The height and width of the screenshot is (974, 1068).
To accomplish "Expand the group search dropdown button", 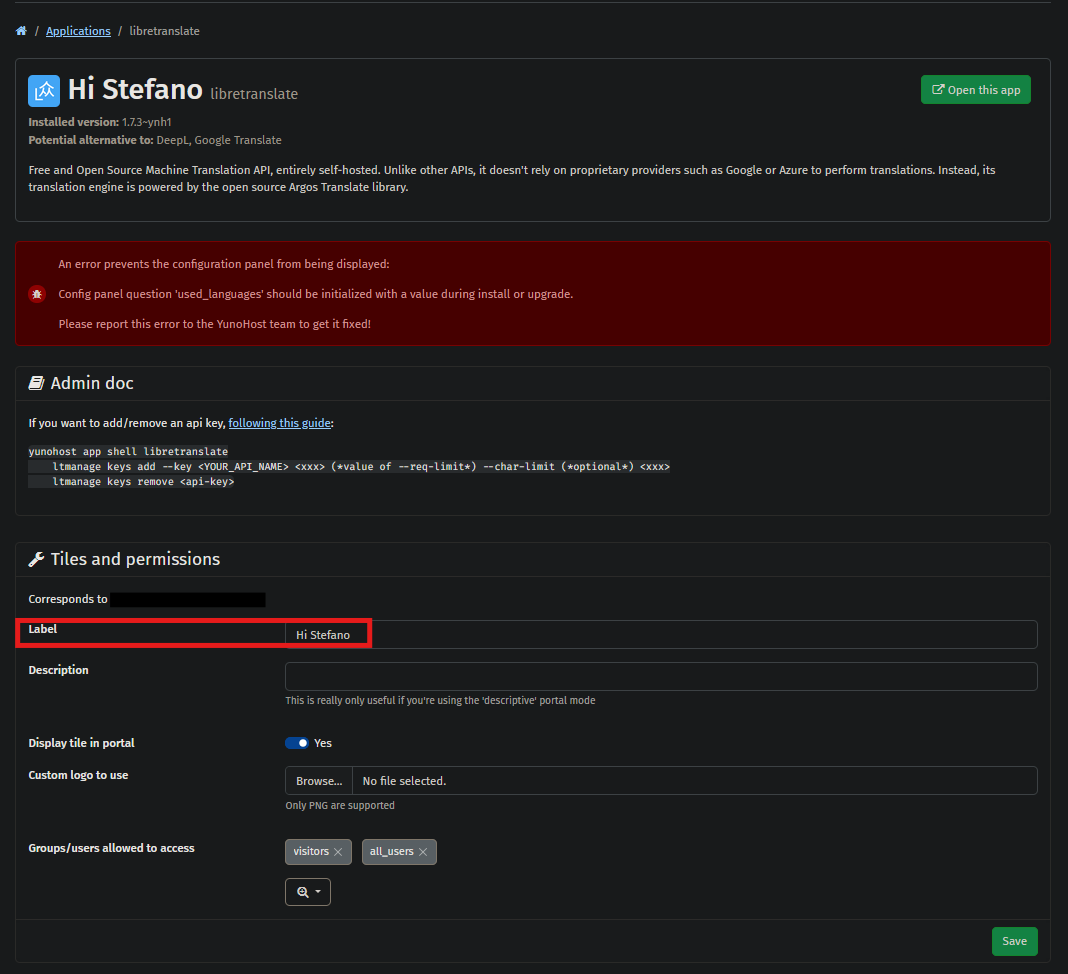I will click(307, 892).
